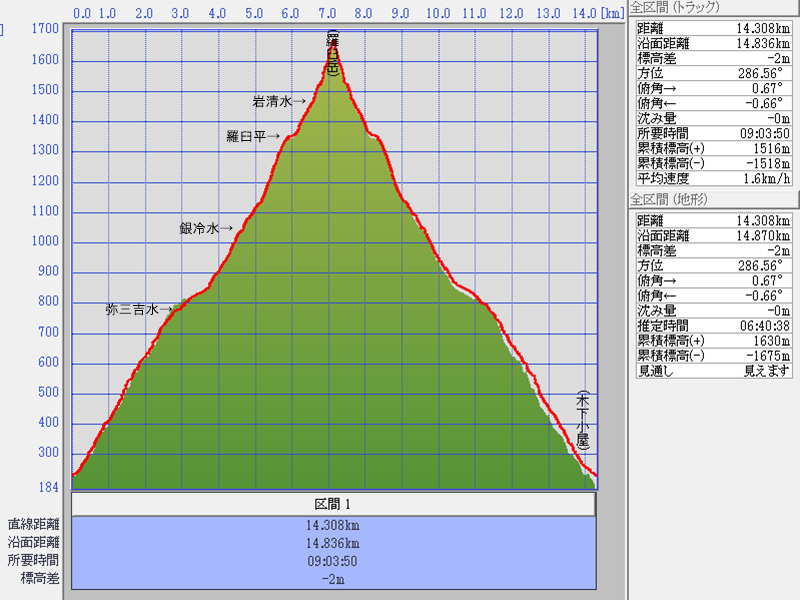Click the 7.0 km tick on distance axis
This screenshot has height=600, width=800.
[x=327, y=14]
